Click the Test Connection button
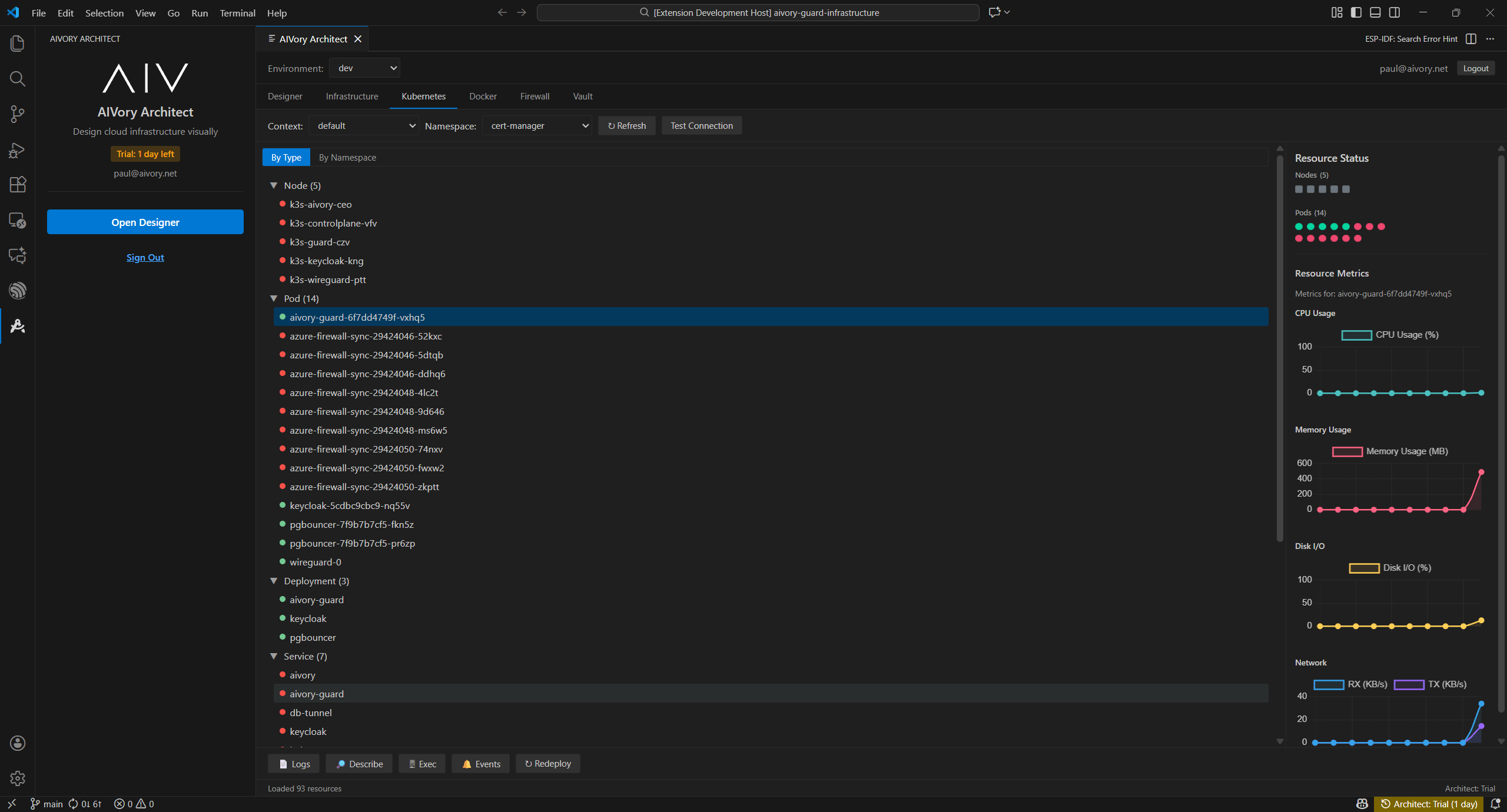The height and width of the screenshot is (812, 1507). [701, 125]
